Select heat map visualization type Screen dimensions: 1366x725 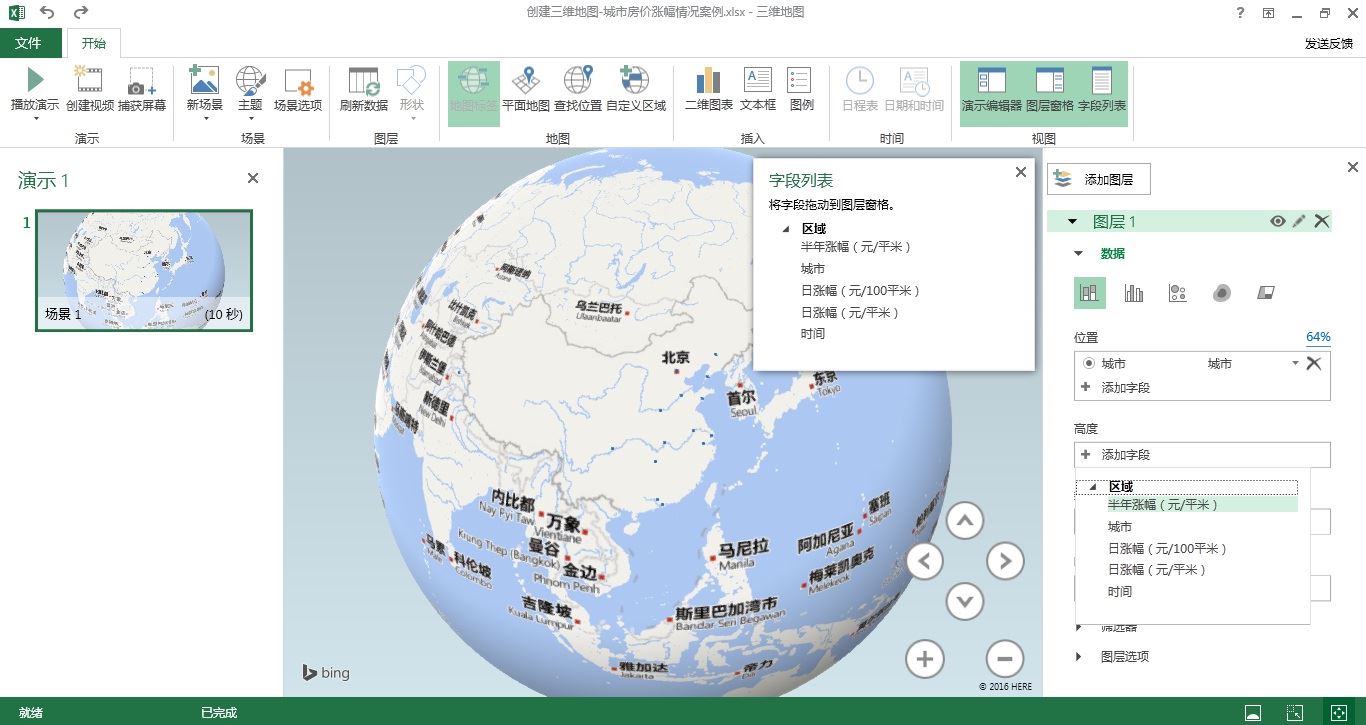1222,293
